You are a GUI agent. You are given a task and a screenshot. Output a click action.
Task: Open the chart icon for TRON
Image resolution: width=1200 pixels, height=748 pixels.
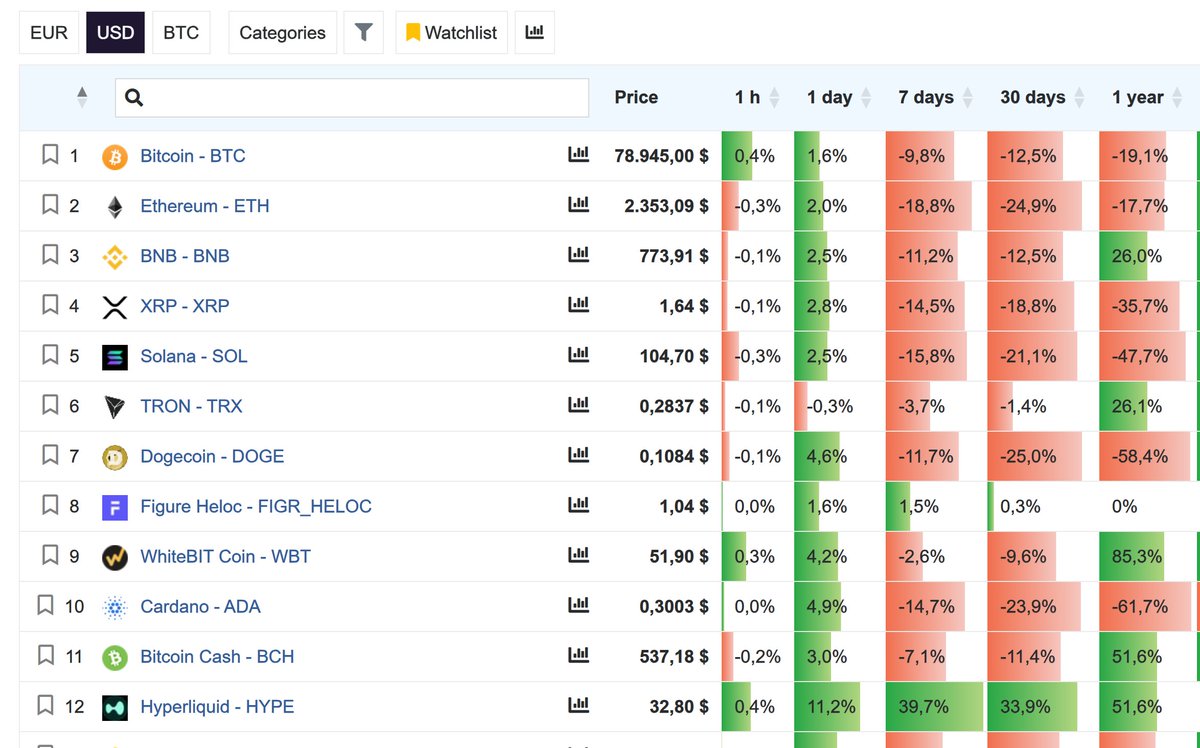[x=578, y=405]
